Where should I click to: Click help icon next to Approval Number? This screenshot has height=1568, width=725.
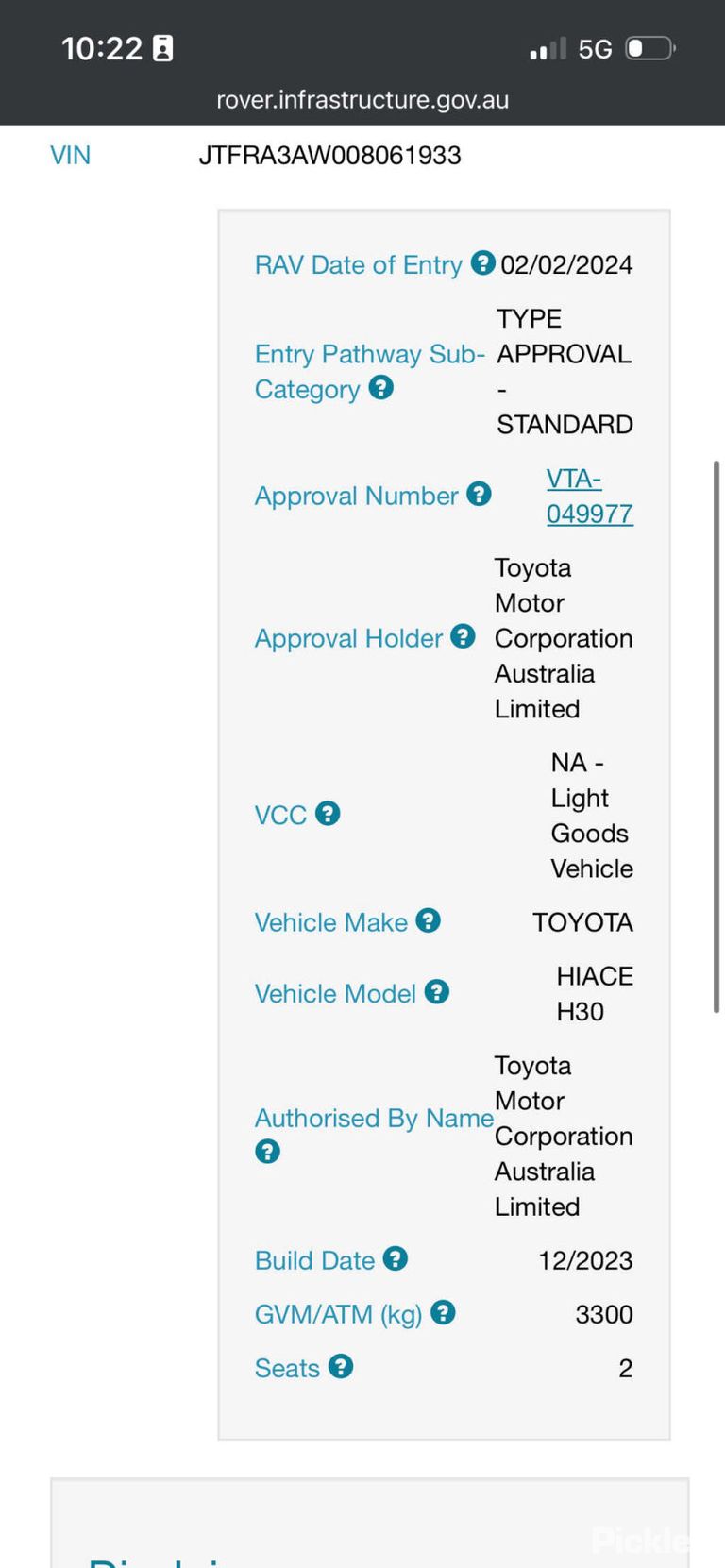click(479, 494)
